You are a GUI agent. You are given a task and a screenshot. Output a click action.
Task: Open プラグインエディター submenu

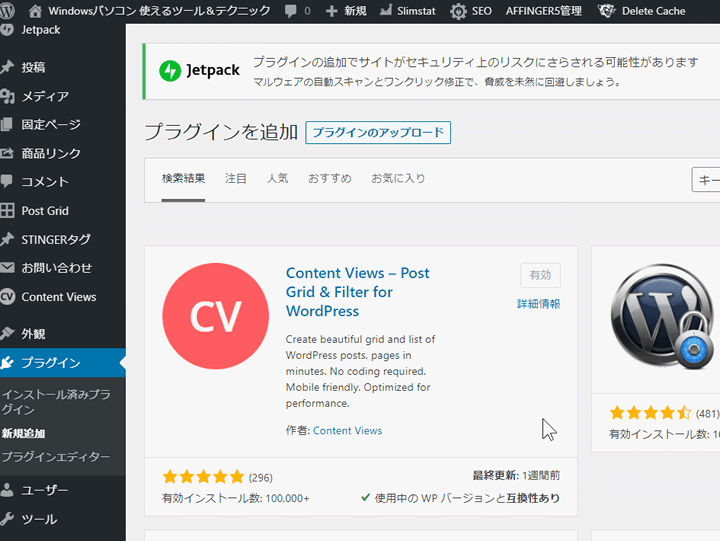pyautogui.click(x=56, y=456)
